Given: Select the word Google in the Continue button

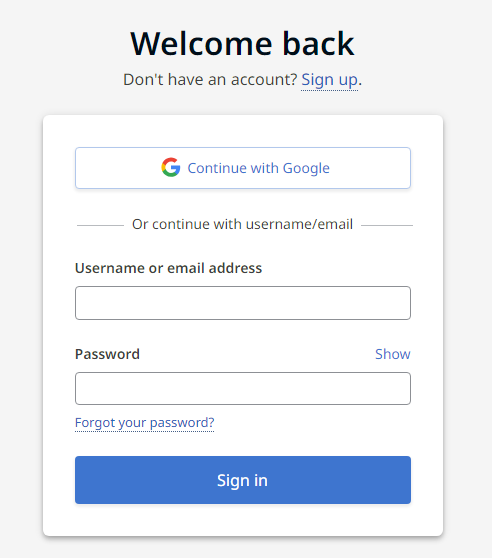Looking at the screenshot, I should pos(306,168).
